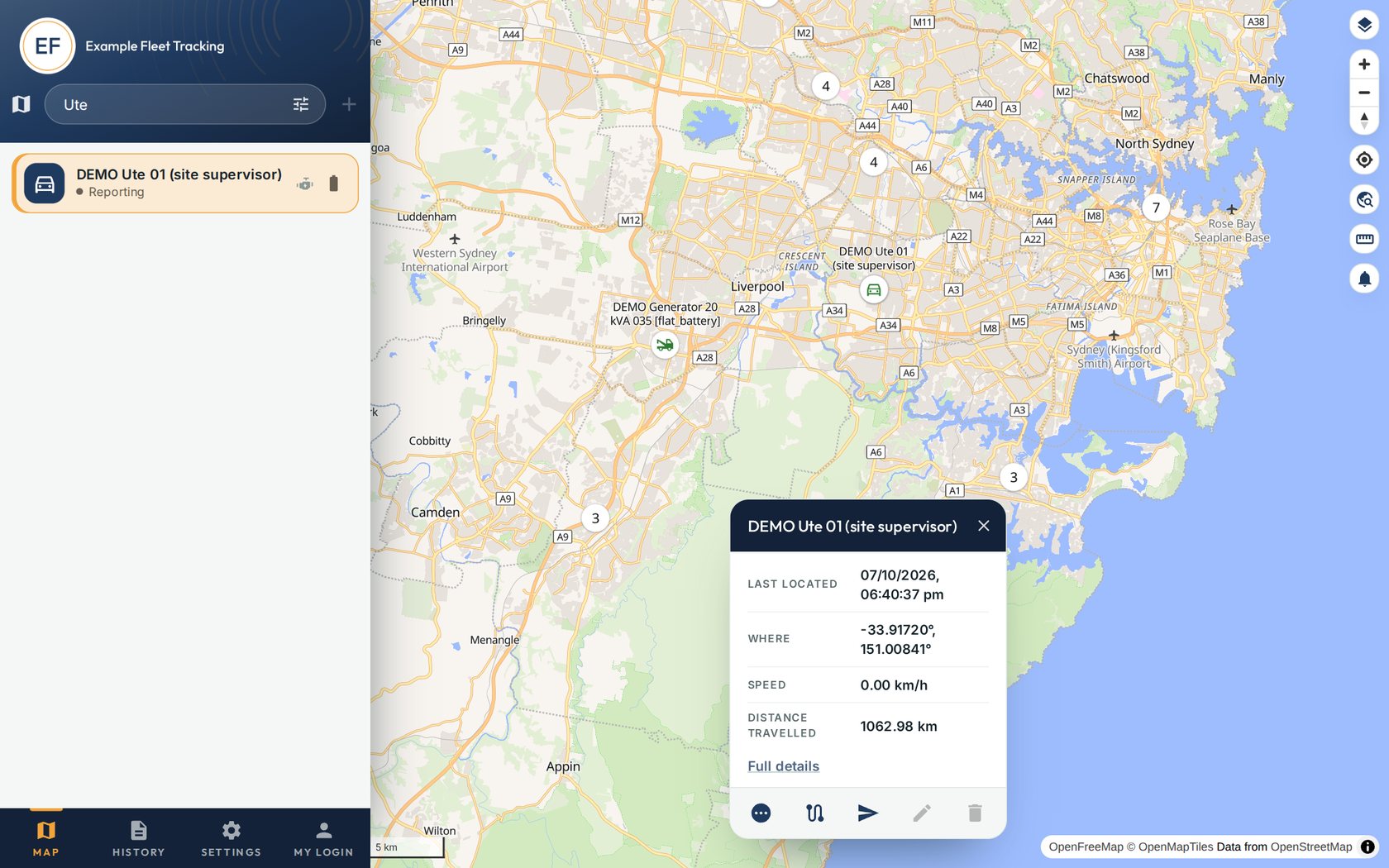This screenshot has width=1389, height=868.
Task: Open the My Login tab
Action: (x=323, y=838)
